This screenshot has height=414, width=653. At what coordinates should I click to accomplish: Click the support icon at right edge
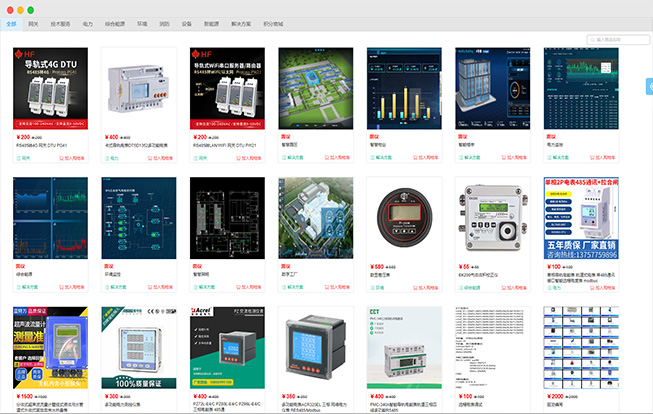click(x=647, y=88)
